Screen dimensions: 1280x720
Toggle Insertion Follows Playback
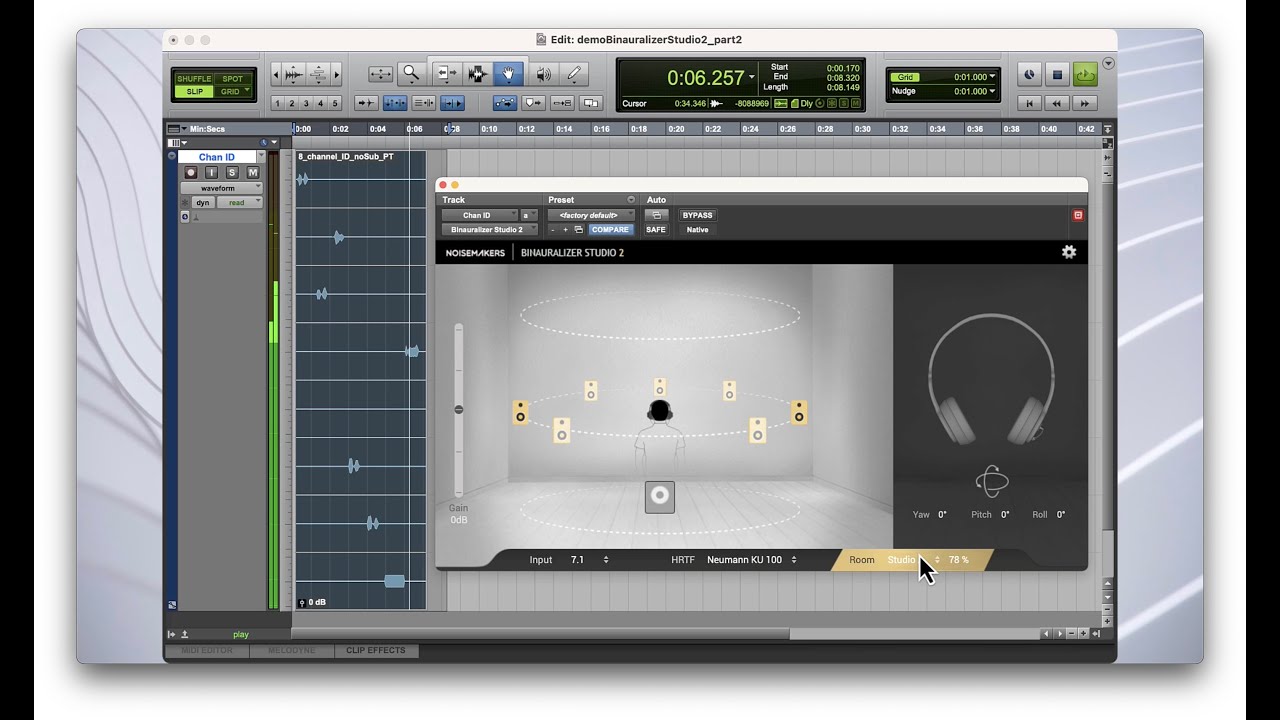pos(453,103)
